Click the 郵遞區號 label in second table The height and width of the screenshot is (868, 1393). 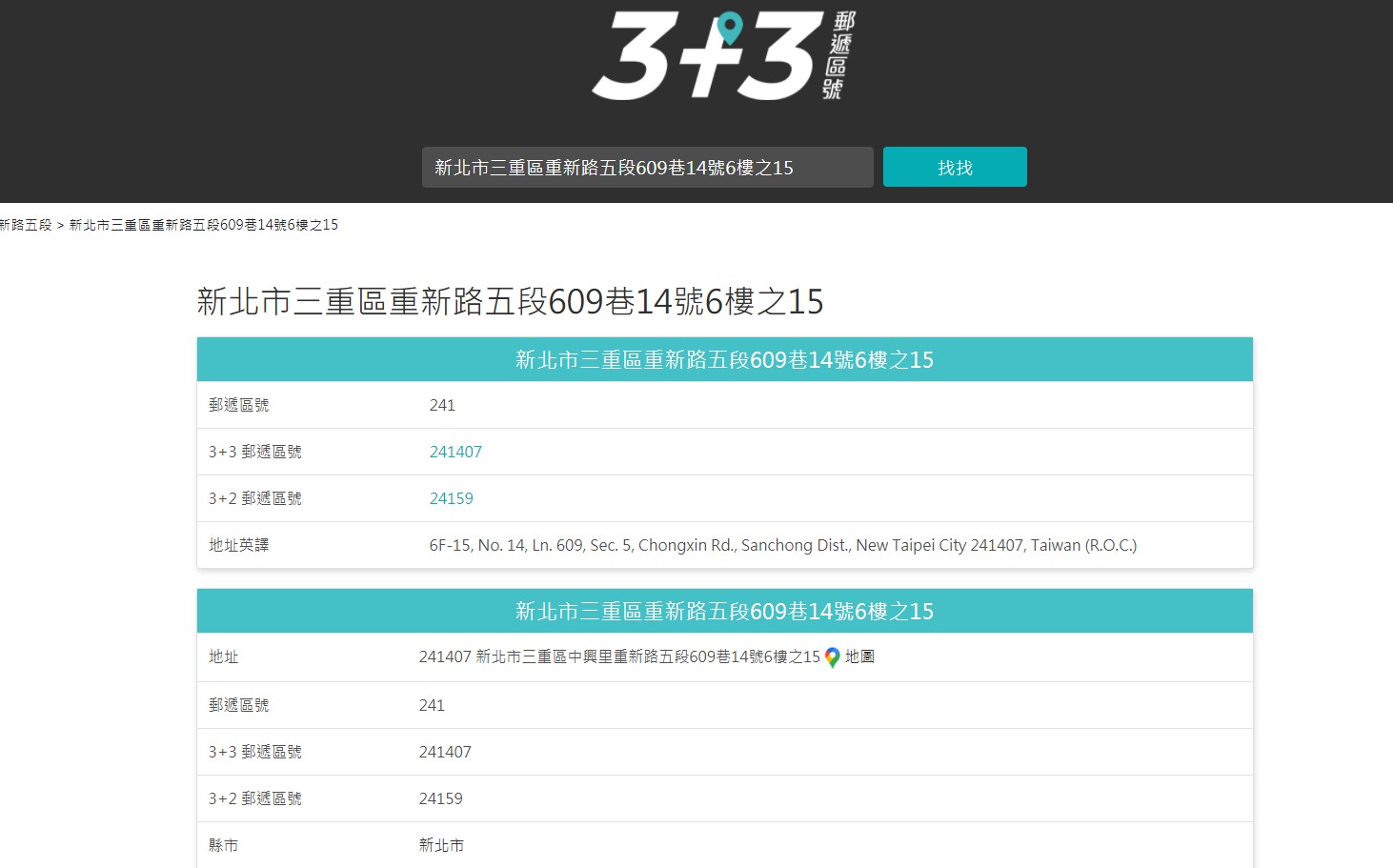click(x=239, y=705)
